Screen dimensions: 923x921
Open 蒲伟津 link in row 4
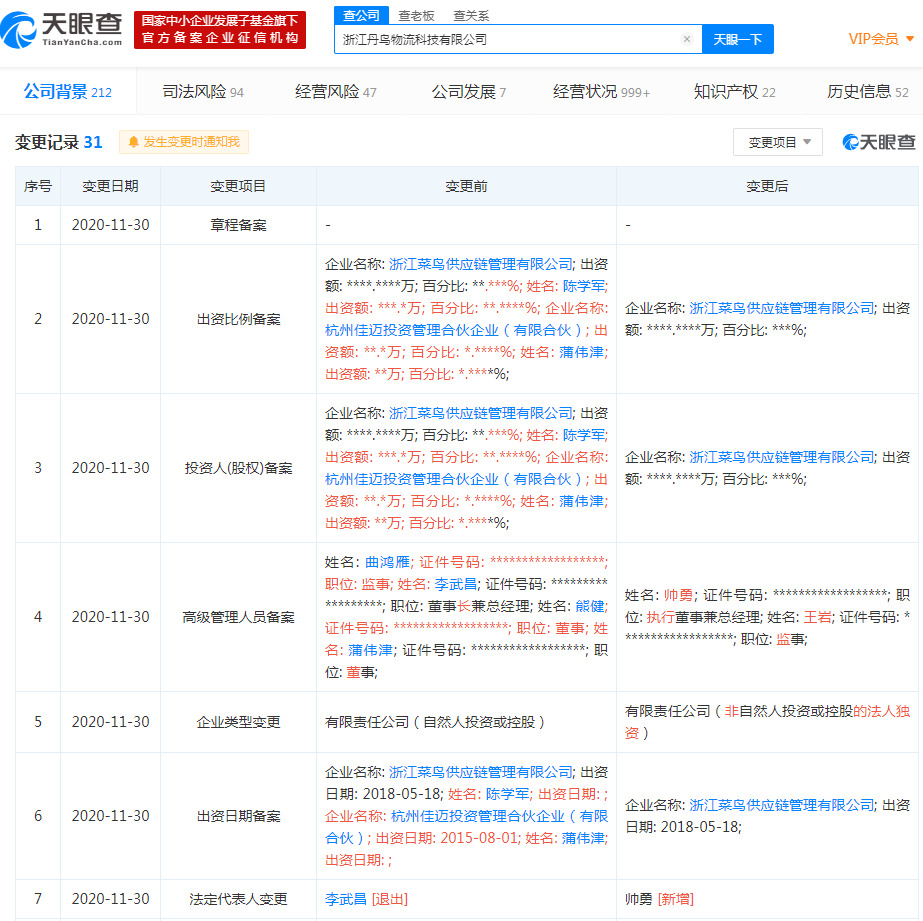click(370, 650)
